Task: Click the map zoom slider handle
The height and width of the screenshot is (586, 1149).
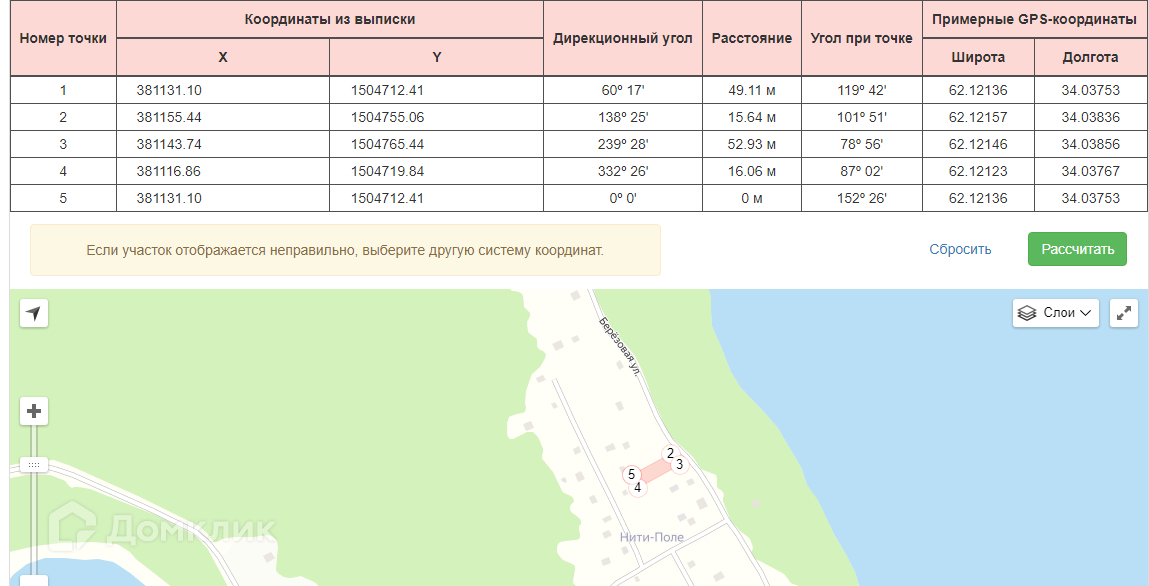Action: pyautogui.click(x=34, y=465)
